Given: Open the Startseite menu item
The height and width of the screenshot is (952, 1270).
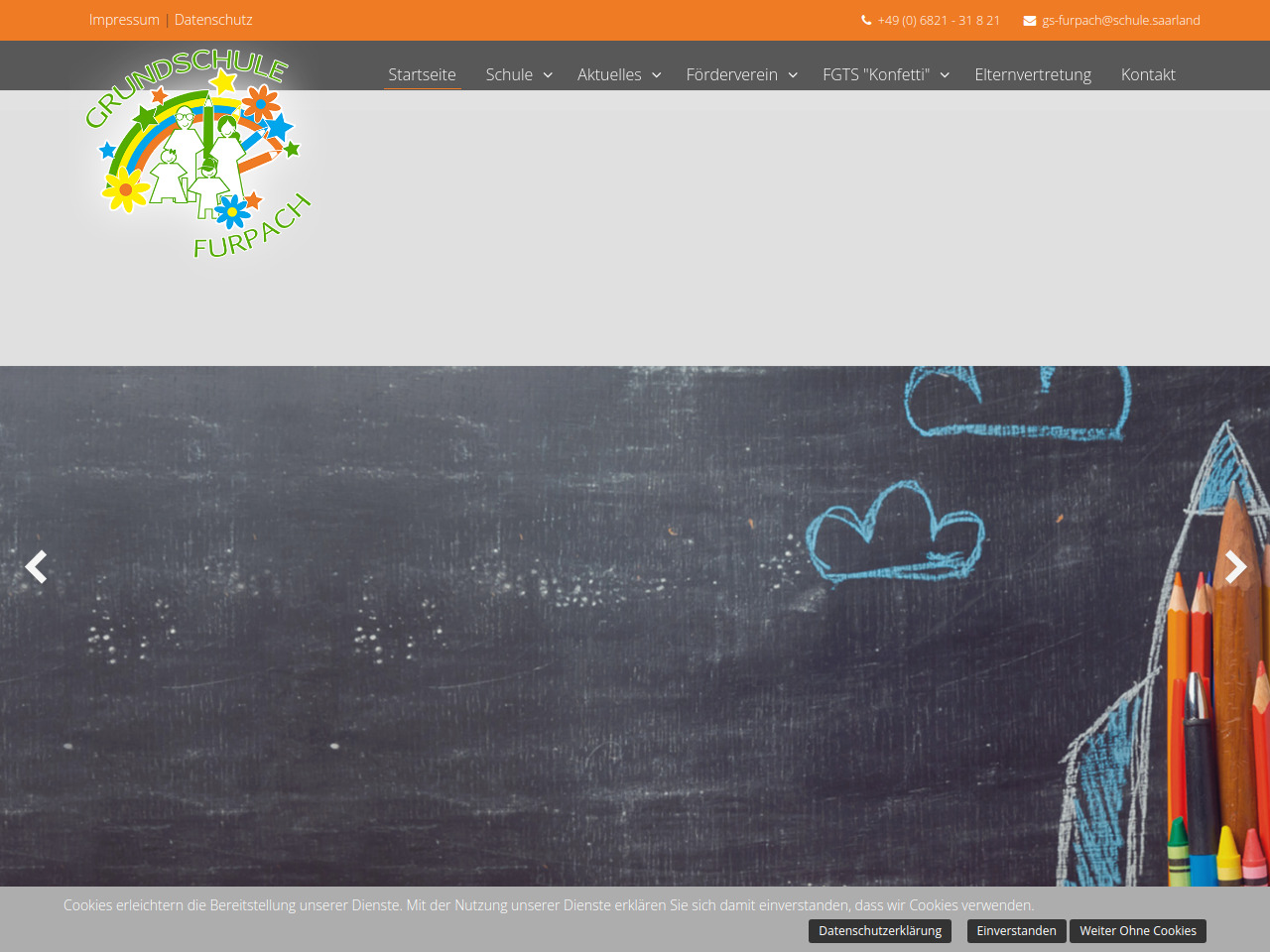Looking at the screenshot, I should [x=422, y=74].
